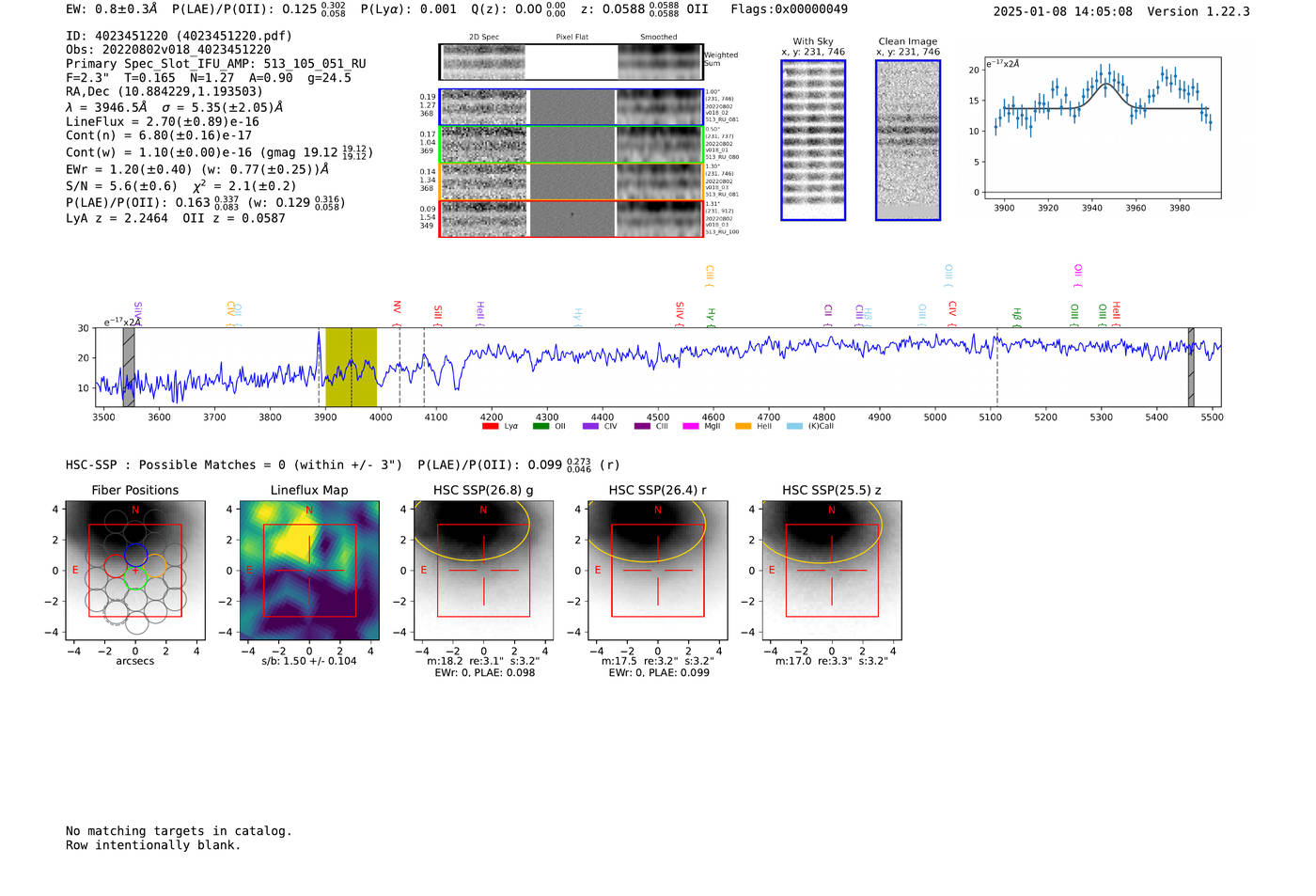Click the 'No matching targets in catalog.' text
Screen dimensions: 1316x896
(x=179, y=831)
